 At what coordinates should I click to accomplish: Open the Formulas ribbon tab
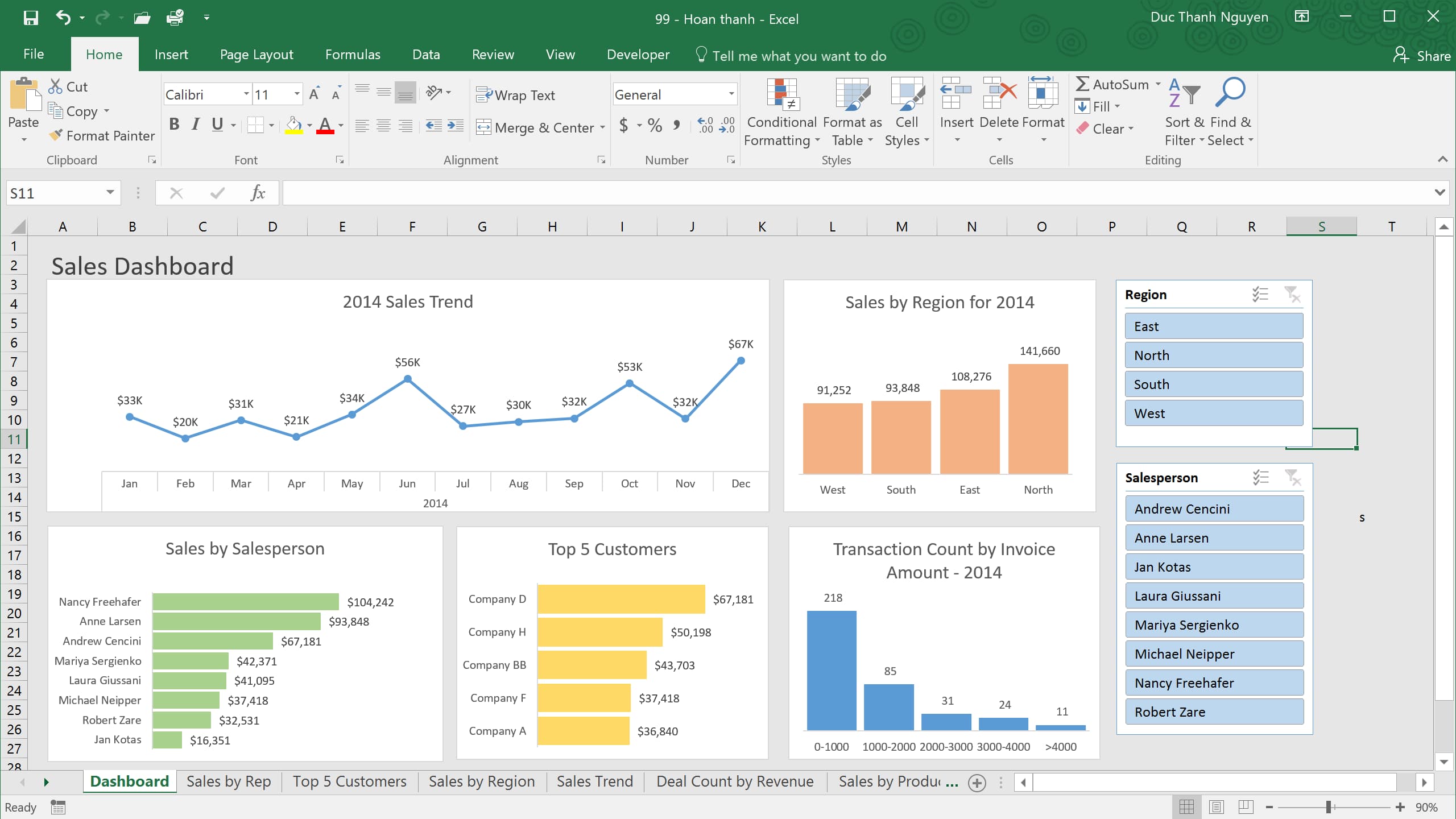click(351, 55)
